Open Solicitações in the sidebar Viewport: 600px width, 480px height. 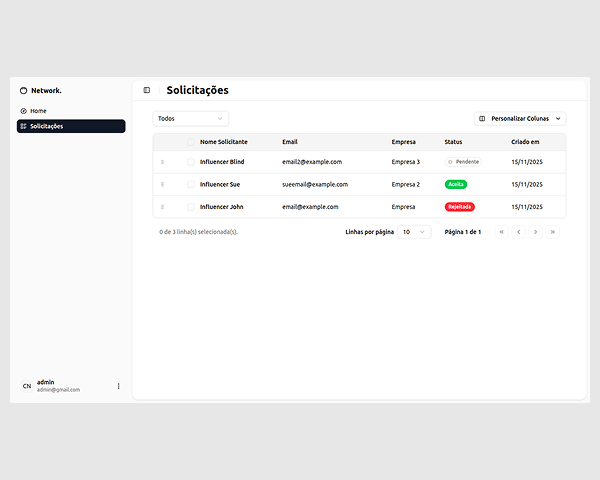point(71,126)
